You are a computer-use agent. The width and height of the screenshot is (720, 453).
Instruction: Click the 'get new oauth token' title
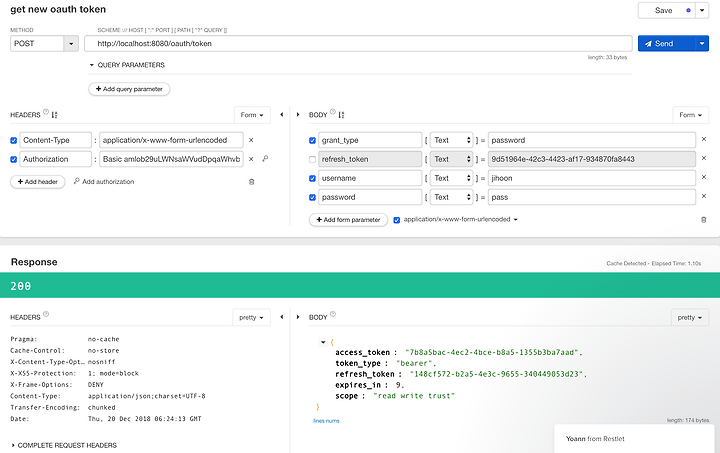click(58, 9)
